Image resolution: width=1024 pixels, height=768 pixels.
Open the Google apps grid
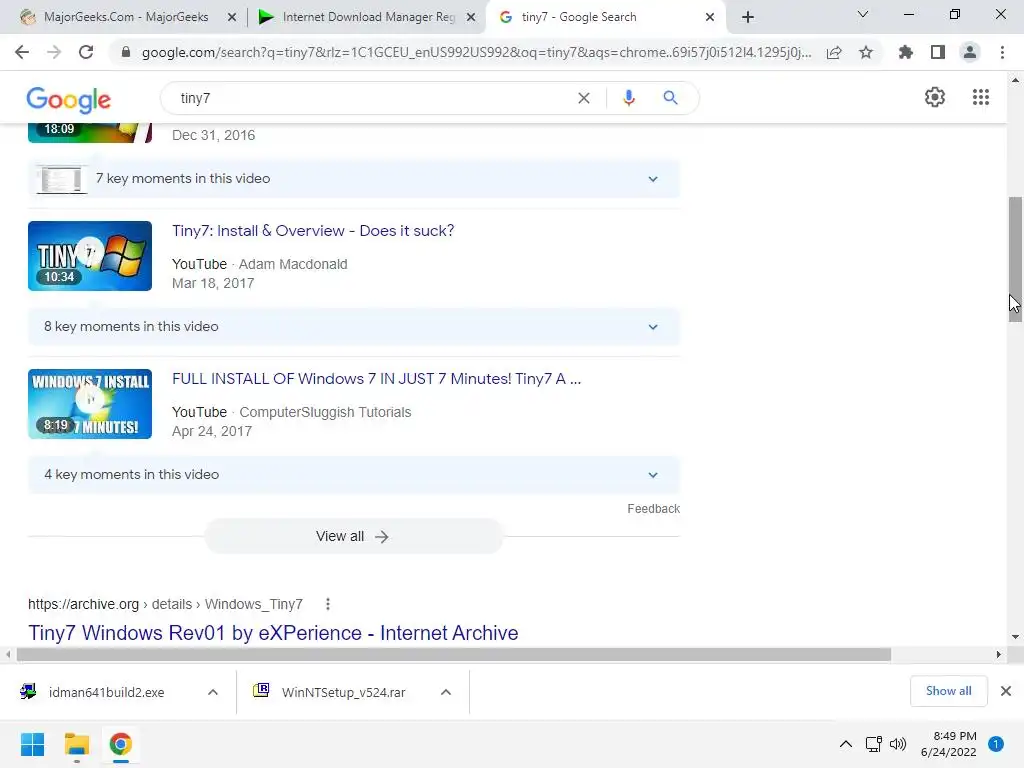coord(981,97)
